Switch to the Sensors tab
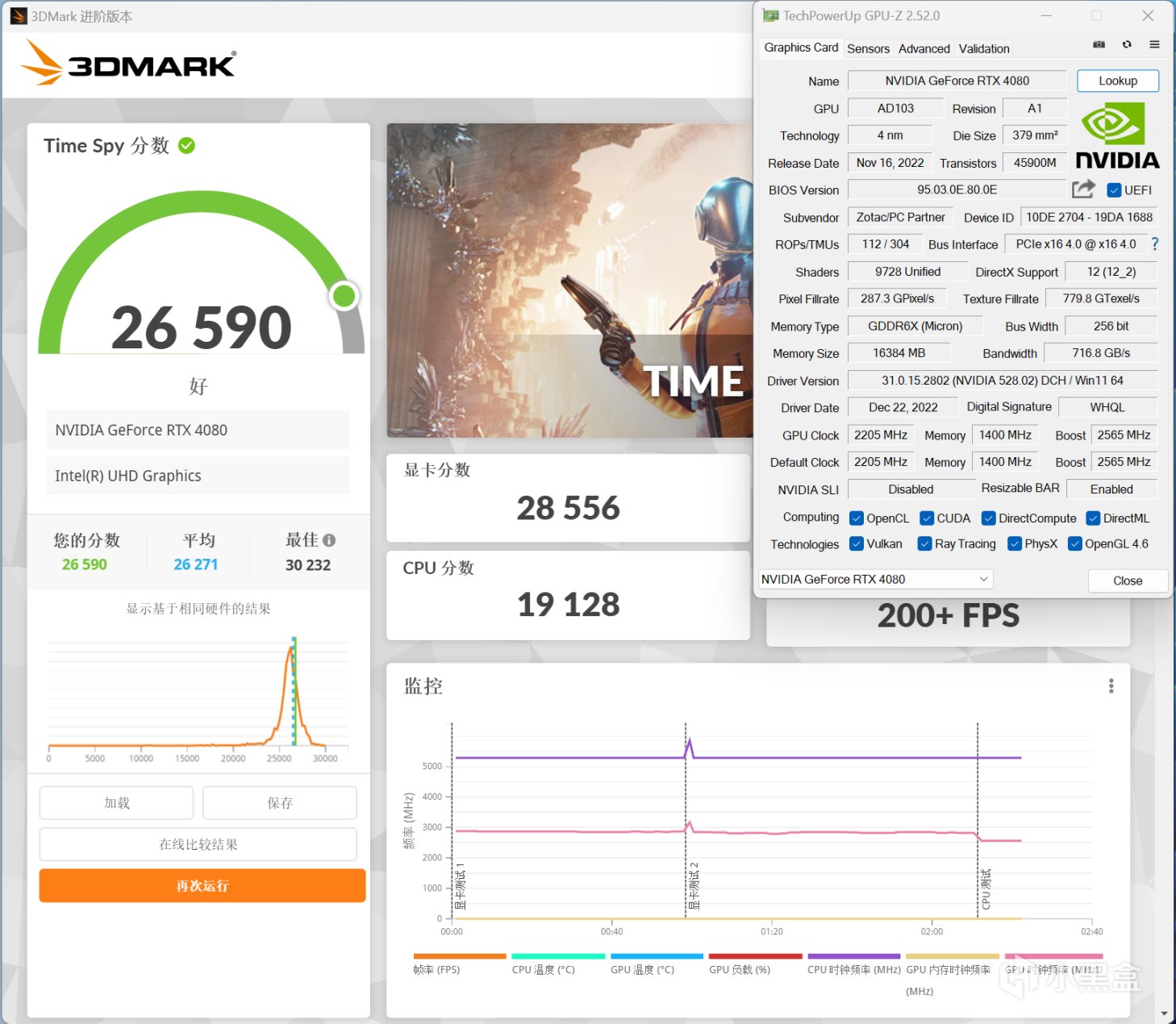 (868, 48)
